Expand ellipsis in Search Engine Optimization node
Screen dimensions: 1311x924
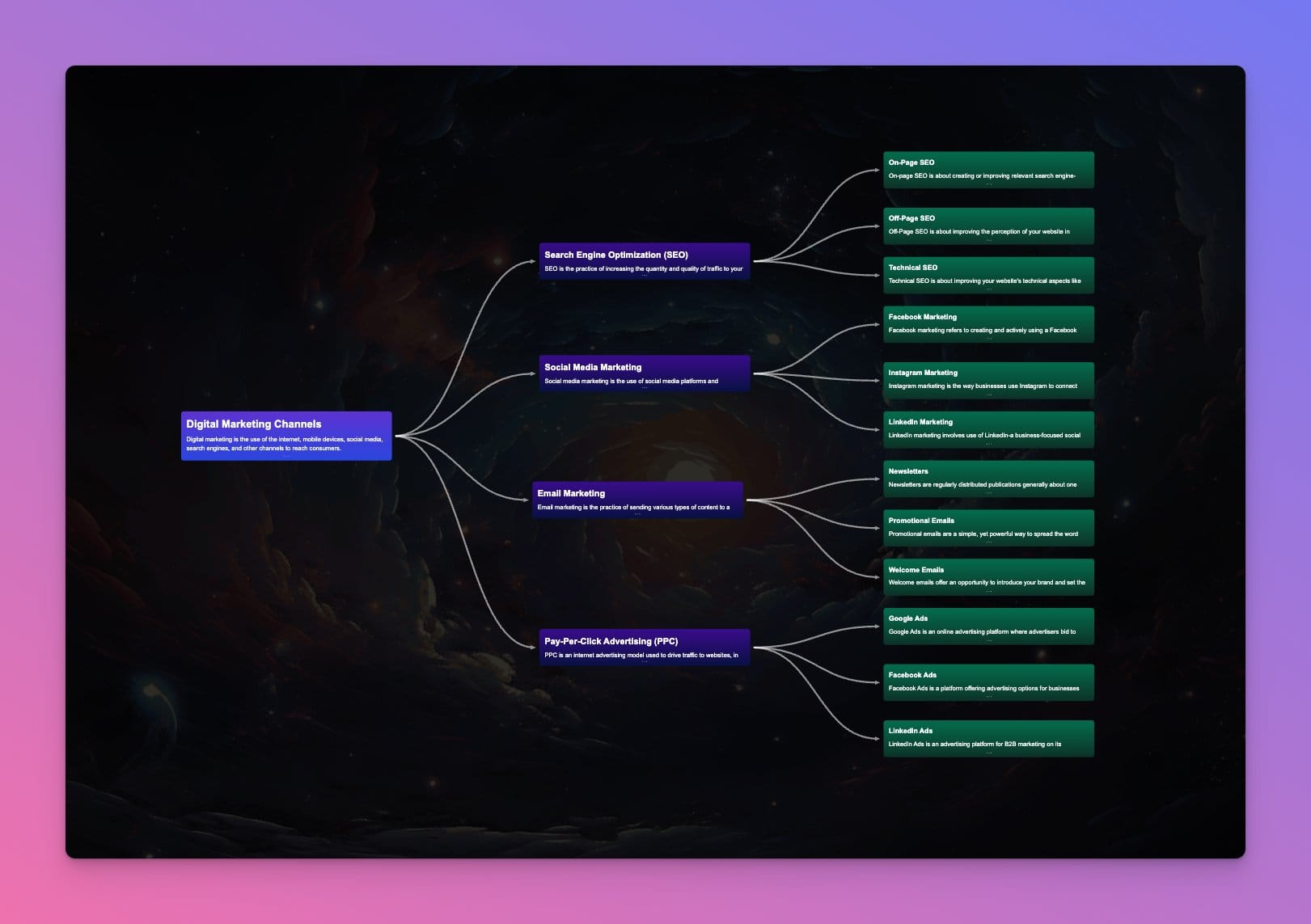click(645, 276)
